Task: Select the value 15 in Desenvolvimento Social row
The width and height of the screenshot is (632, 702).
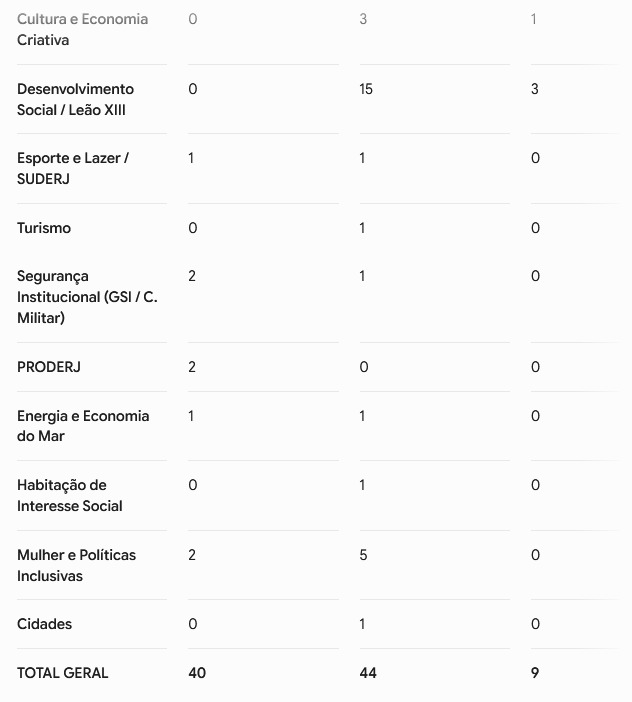Action: coord(366,89)
